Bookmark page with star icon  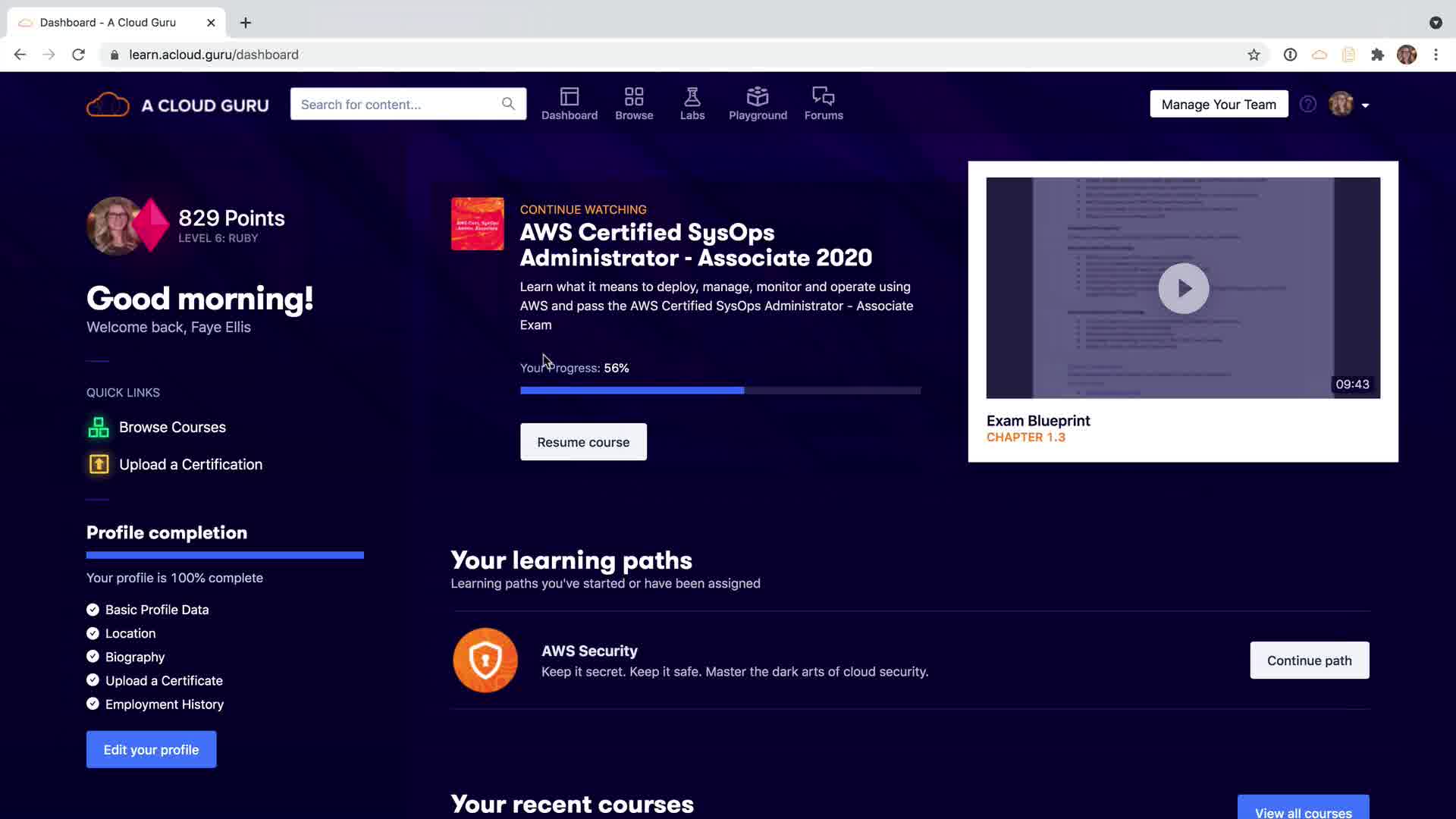pyautogui.click(x=1254, y=55)
